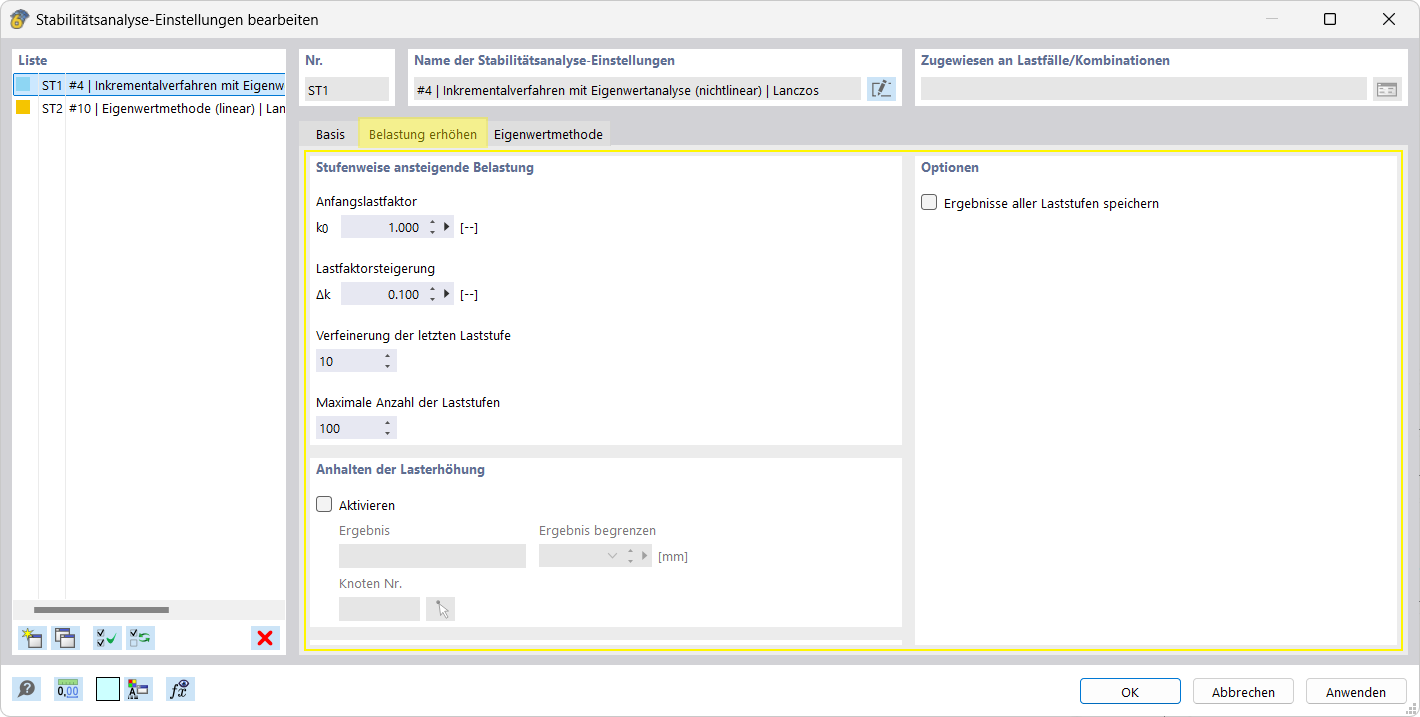The width and height of the screenshot is (1420, 717).
Task: Open decimal places settings with 0.00 icon
Action: point(68,689)
